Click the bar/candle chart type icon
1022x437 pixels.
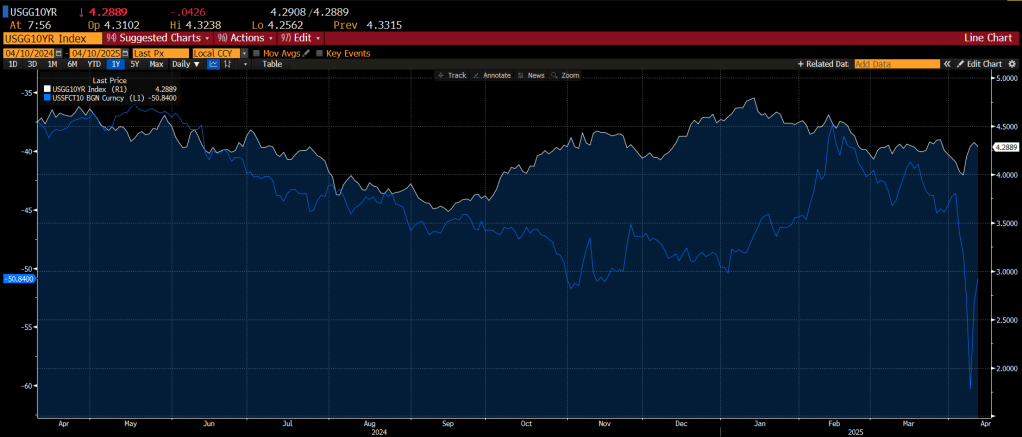tap(229, 64)
